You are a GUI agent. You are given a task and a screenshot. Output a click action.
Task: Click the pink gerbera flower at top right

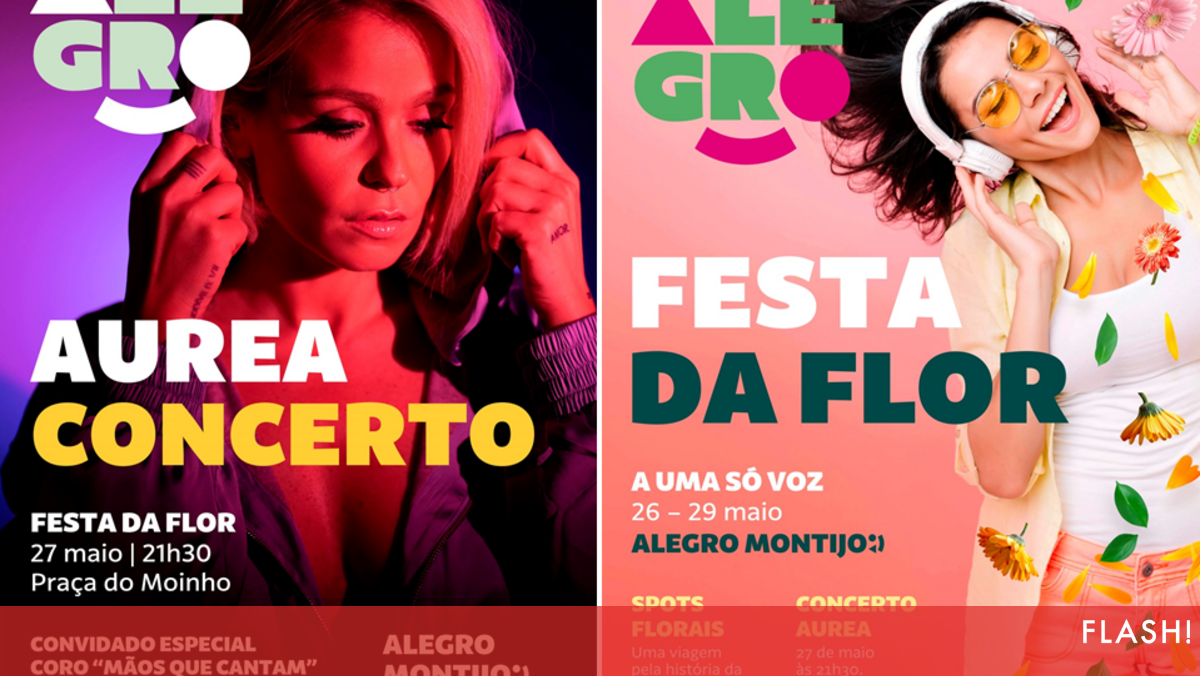1152,25
